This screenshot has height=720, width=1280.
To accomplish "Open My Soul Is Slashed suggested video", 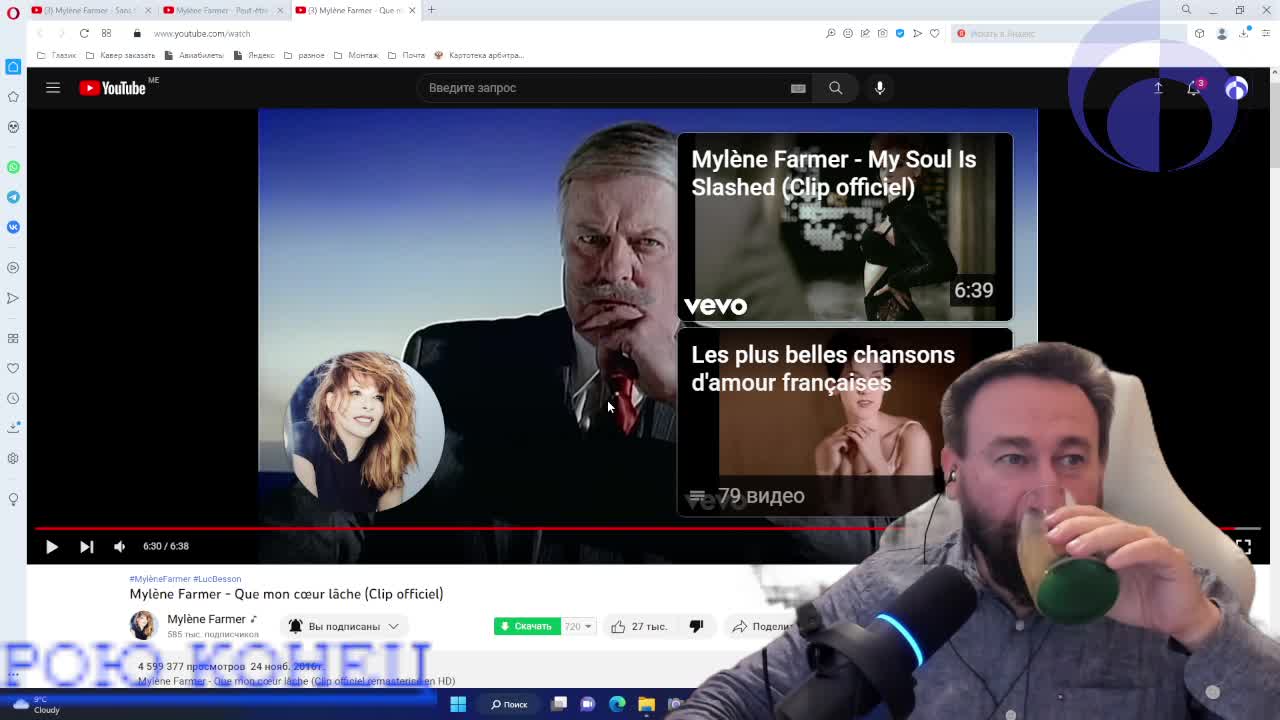I will (845, 227).
